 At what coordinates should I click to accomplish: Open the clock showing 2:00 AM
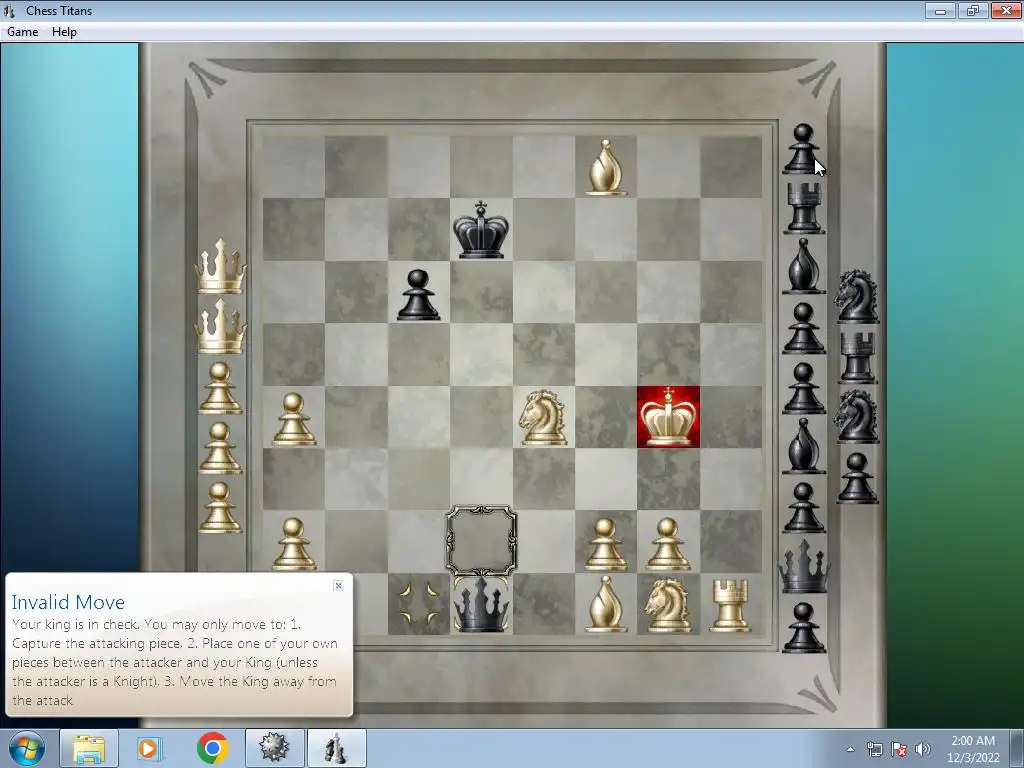pyautogui.click(x=973, y=749)
